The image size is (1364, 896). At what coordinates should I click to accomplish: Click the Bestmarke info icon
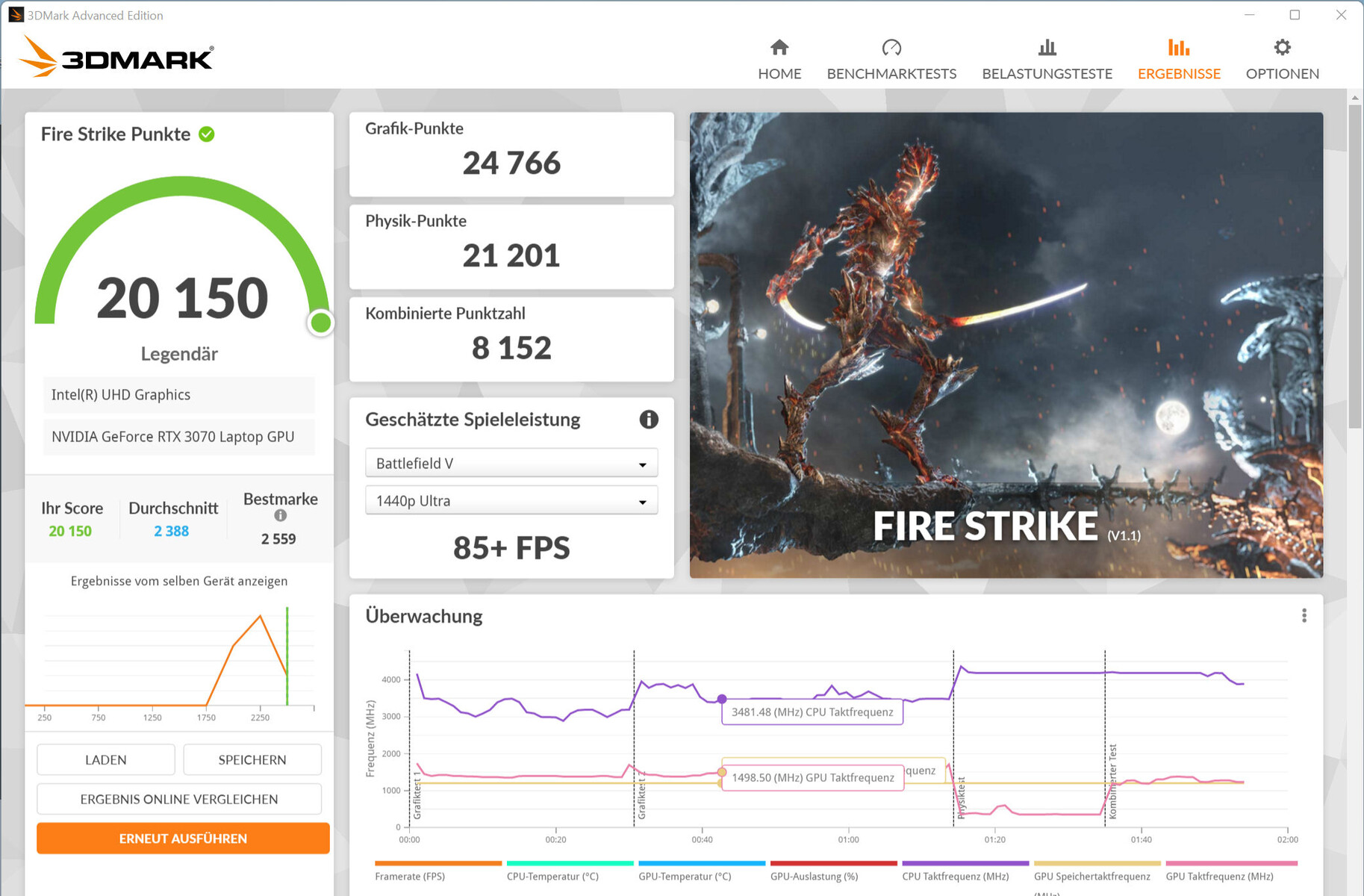tap(281, 515)
